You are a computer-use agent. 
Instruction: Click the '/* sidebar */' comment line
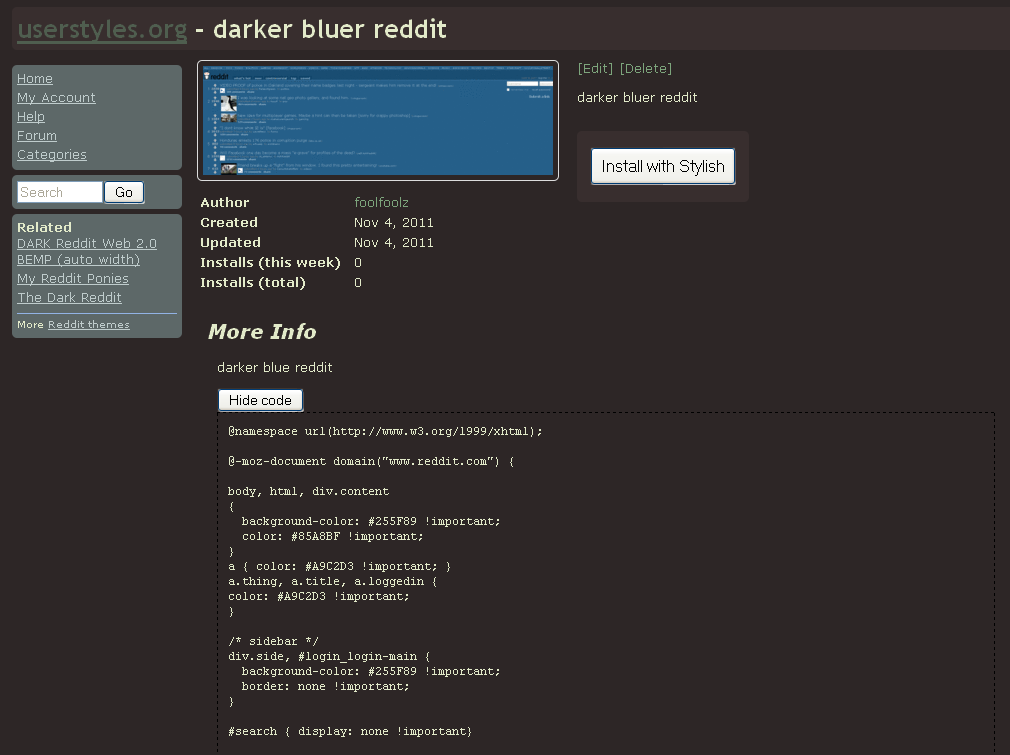point(273,641)
